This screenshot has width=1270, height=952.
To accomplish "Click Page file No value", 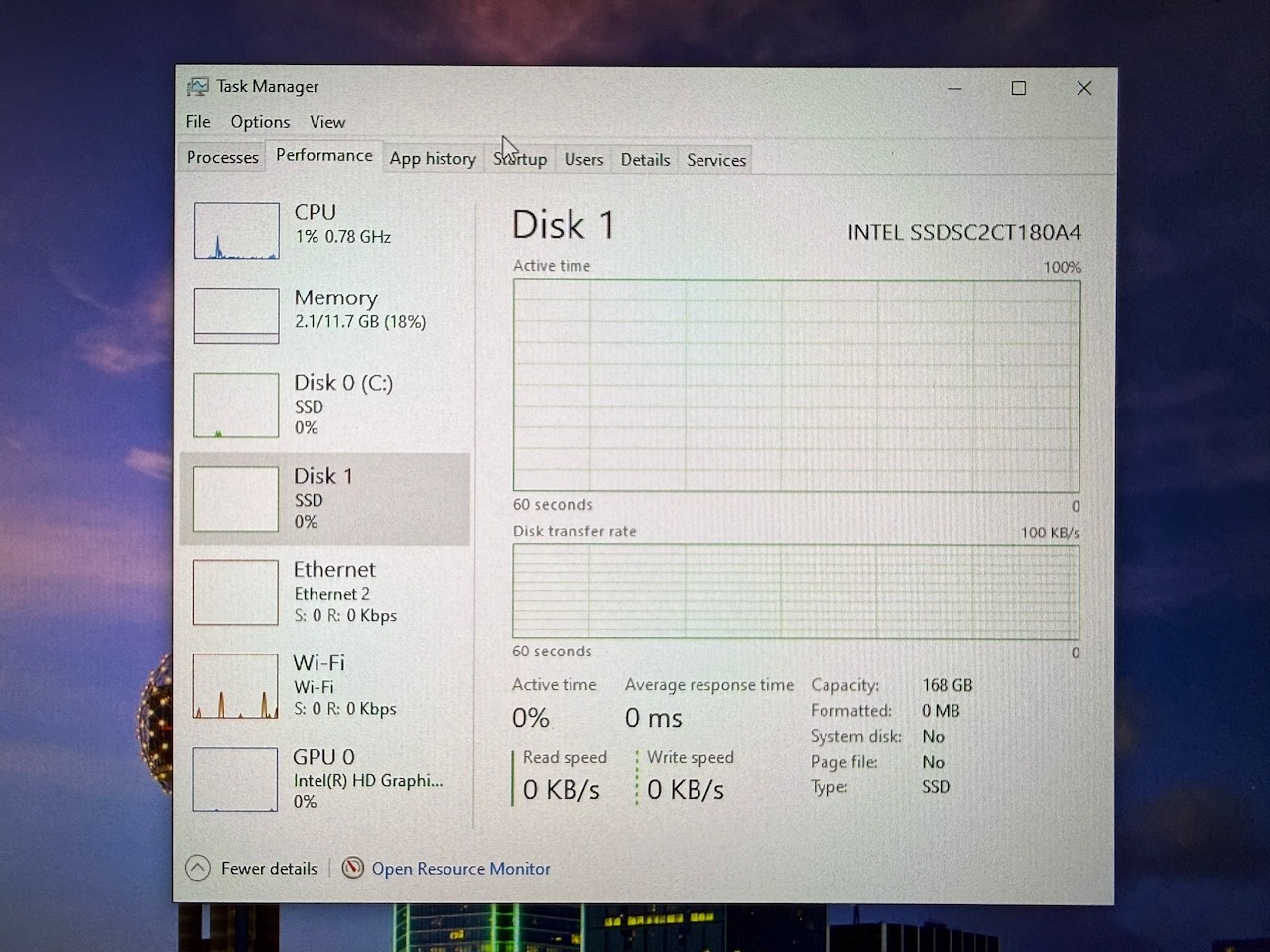I will (x=933, y=763).
